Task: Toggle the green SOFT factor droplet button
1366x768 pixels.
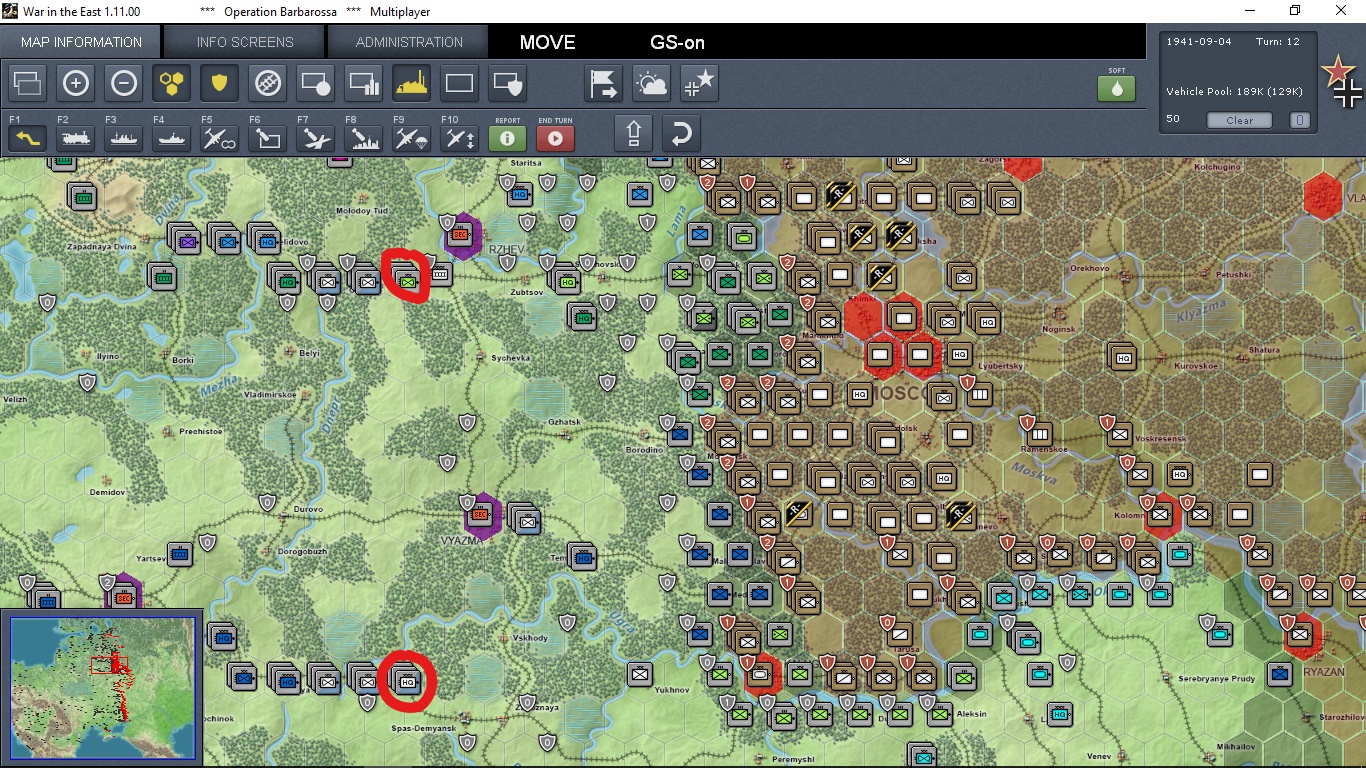Action: click(1116, 87)
